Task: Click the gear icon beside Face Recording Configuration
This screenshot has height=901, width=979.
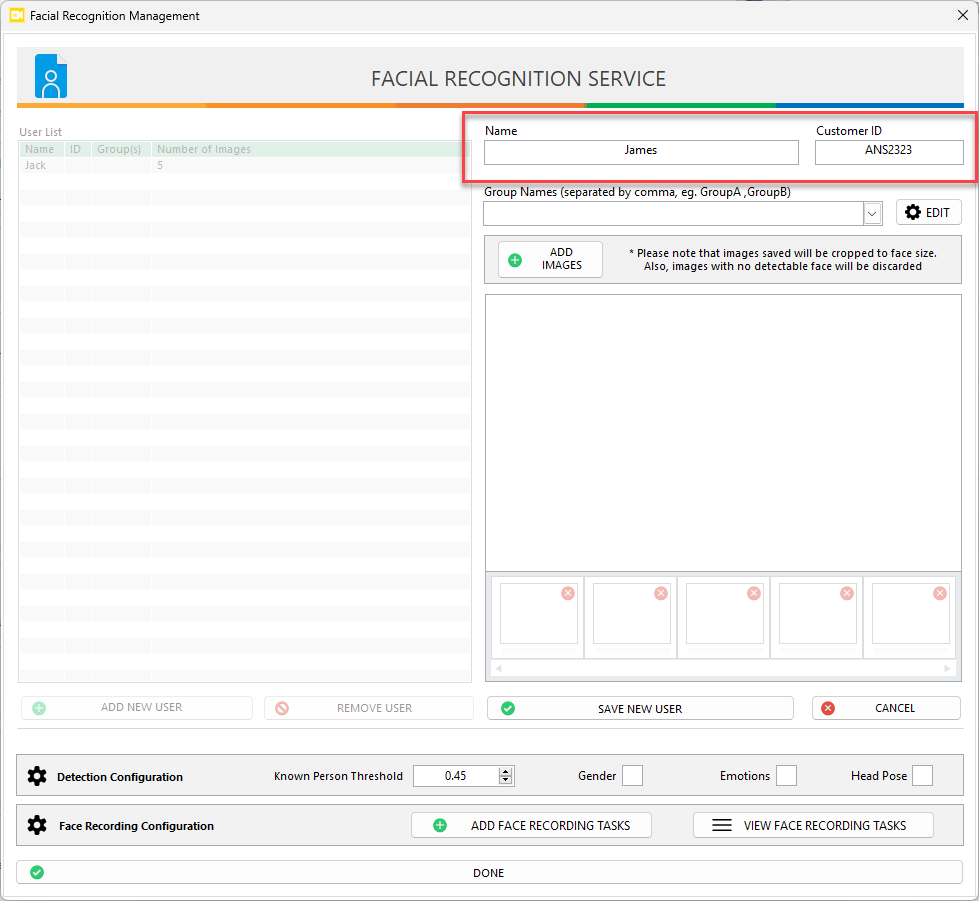Action: coord(37,826)
